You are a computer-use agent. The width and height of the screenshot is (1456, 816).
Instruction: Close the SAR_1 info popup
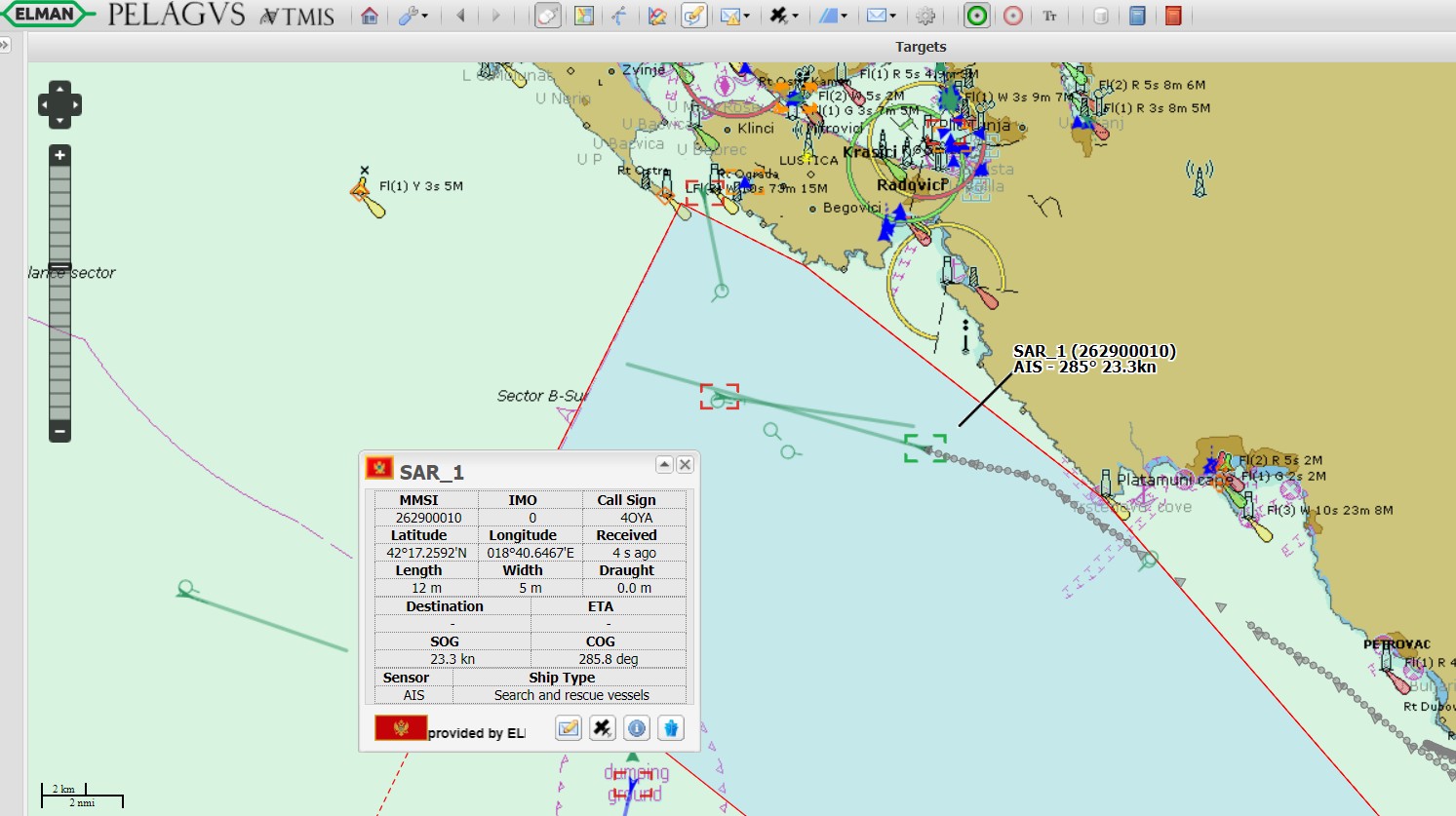point(686,464)
